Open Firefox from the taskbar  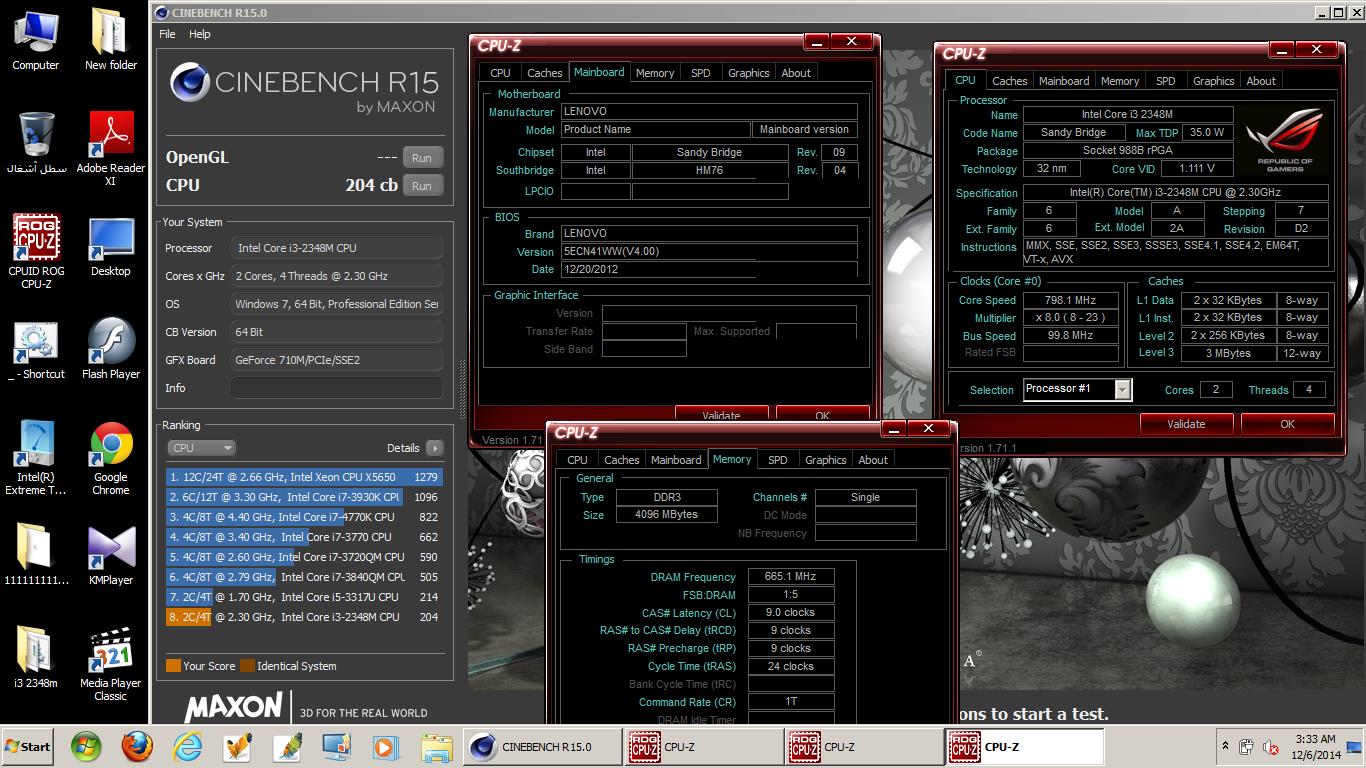coord(137,746)
